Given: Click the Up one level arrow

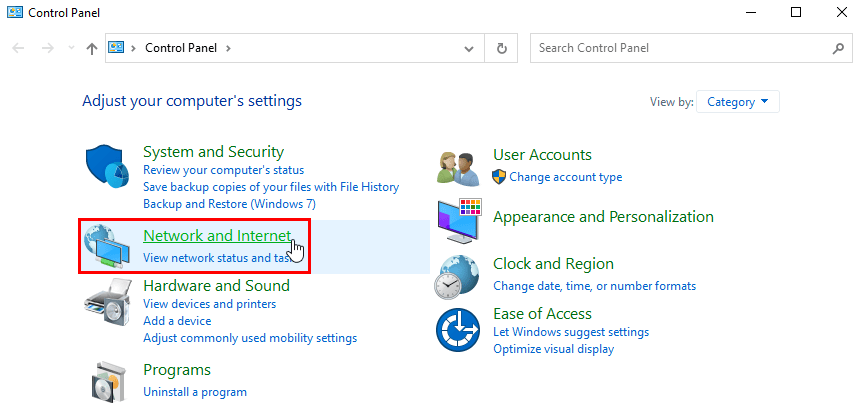Looking at the screenshot, I should [91, 49].
